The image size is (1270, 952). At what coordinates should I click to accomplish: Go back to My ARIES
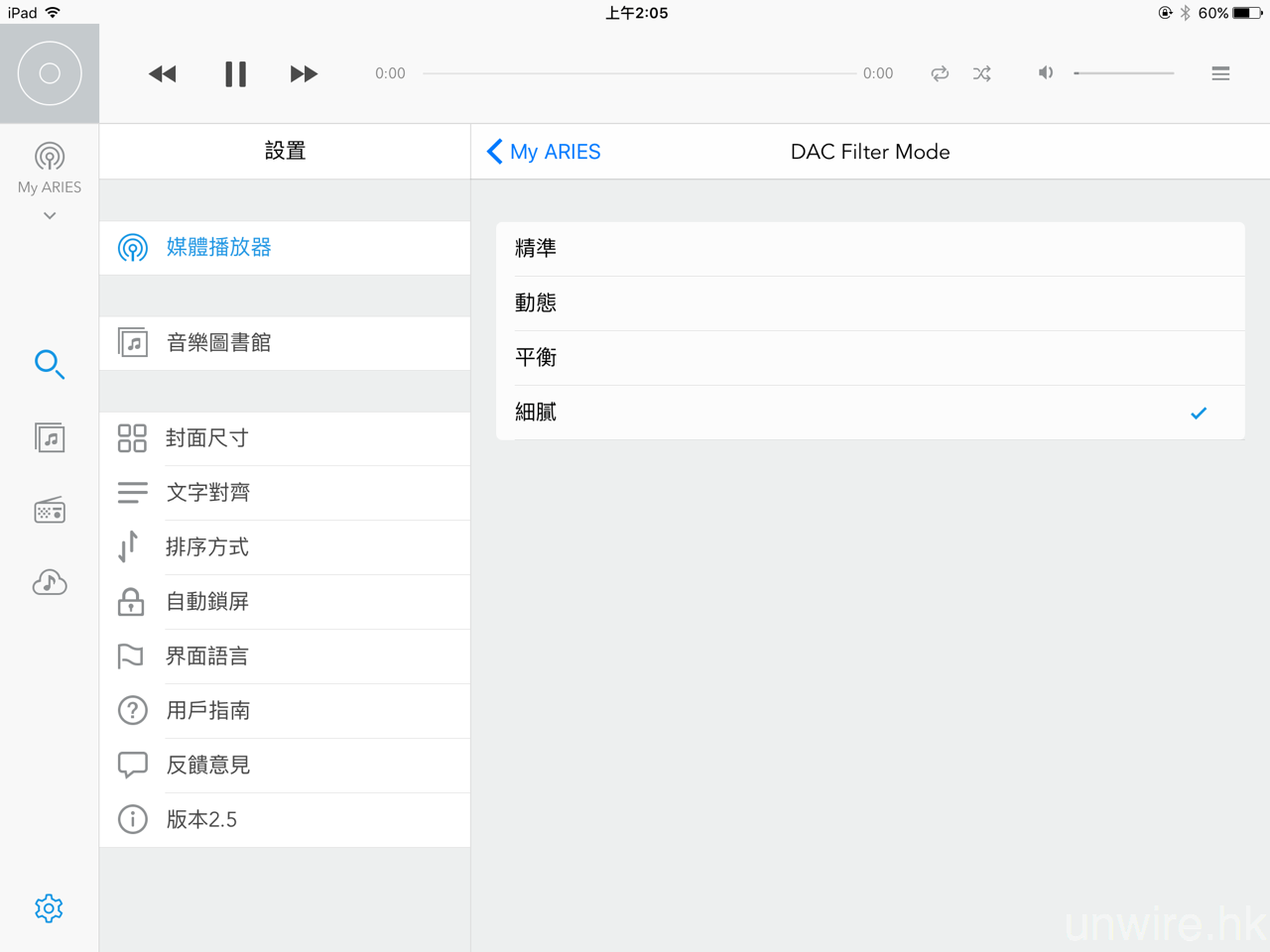pos(545,152)
